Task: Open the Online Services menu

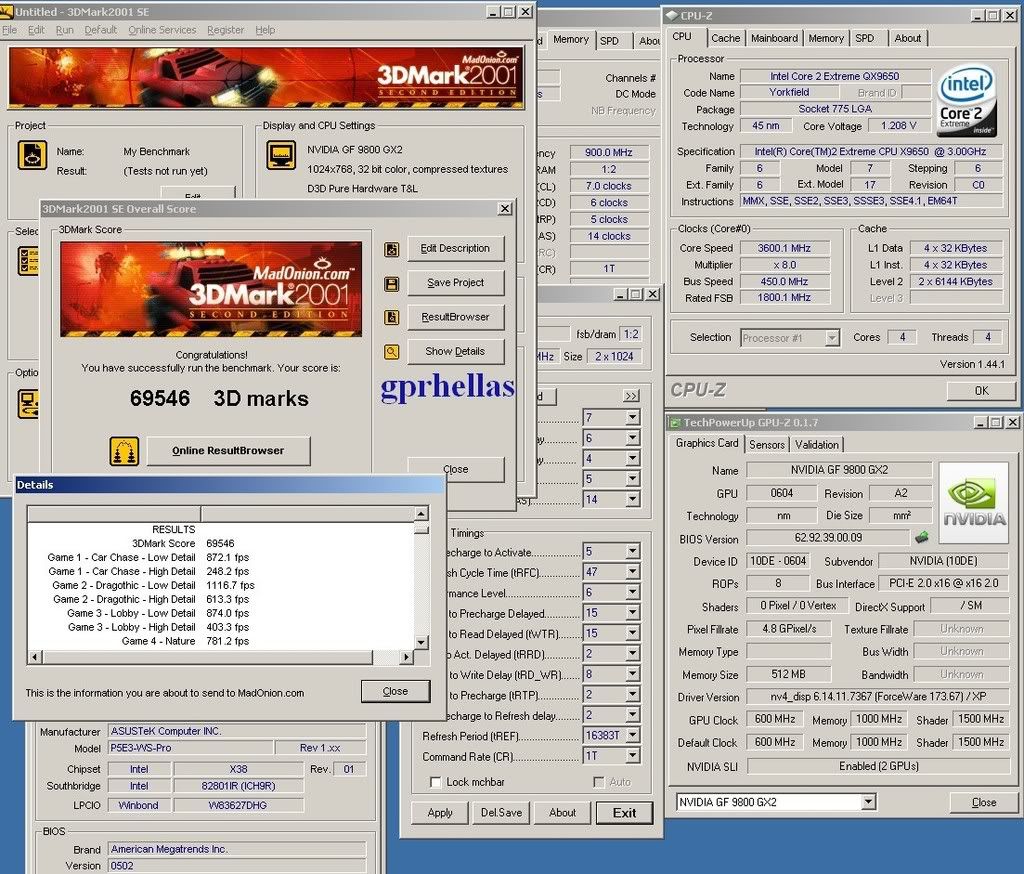Action: coord(162,30)
